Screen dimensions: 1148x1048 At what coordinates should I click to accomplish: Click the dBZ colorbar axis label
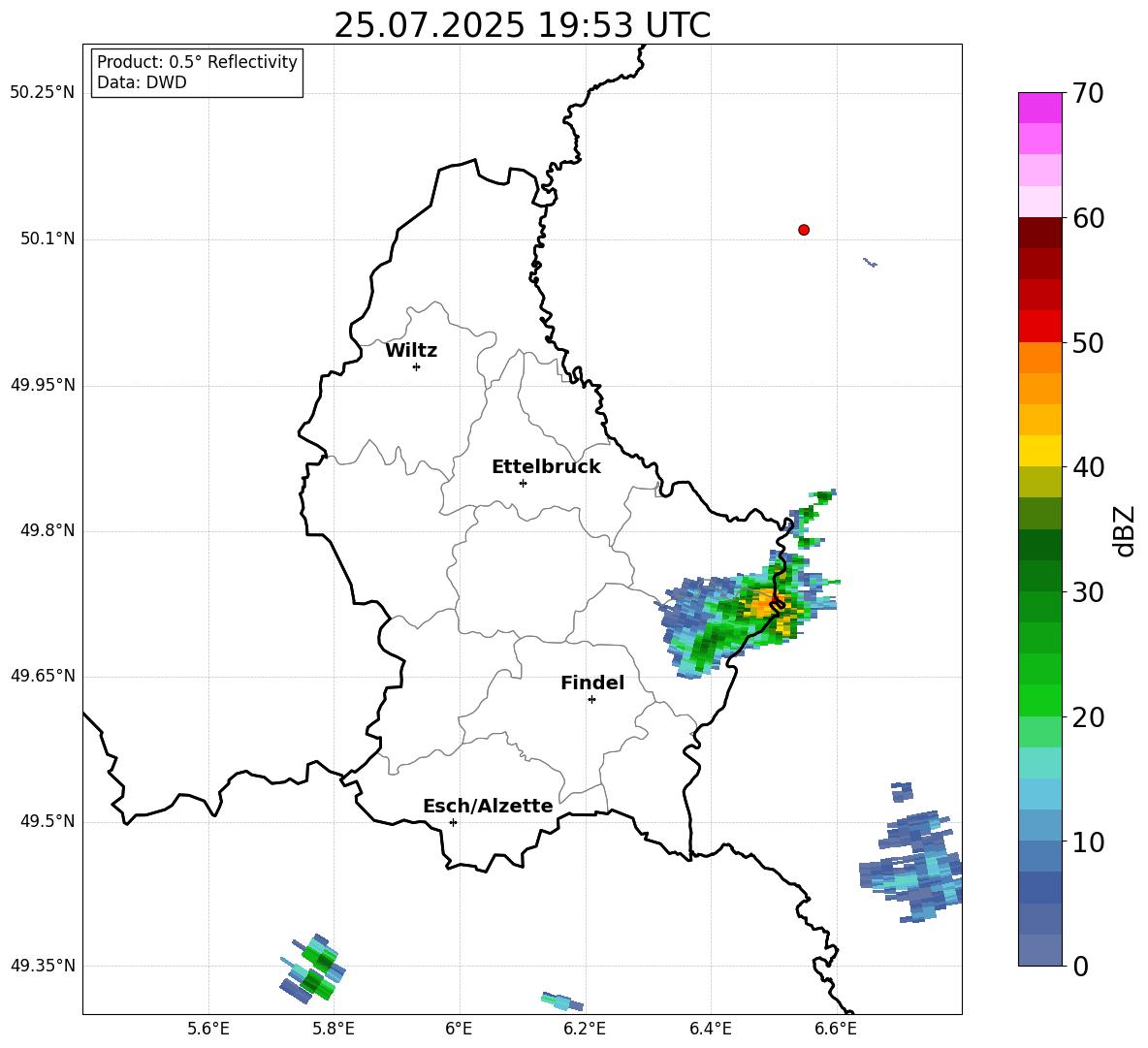coord(1126,530)
